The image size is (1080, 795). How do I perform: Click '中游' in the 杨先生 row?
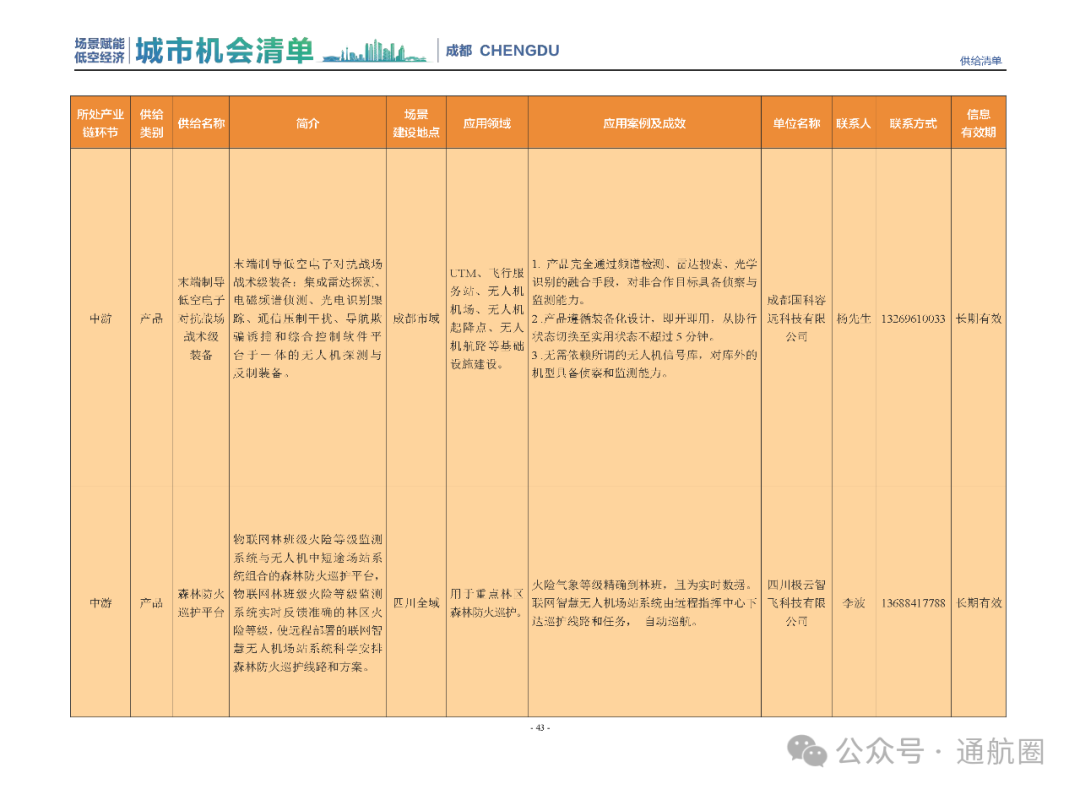(x=101, y=318)
